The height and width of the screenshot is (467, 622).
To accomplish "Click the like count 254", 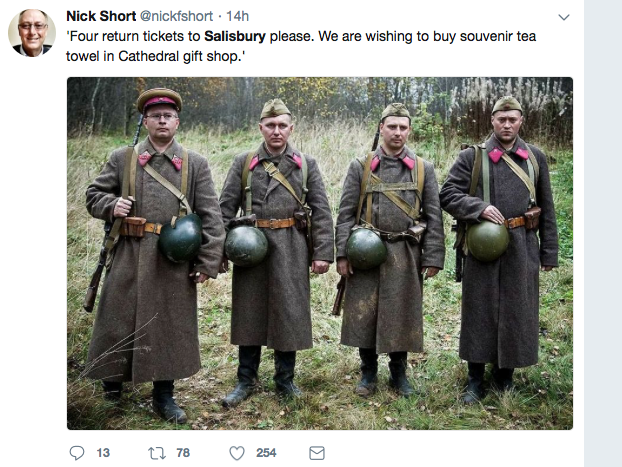I will (266, 453).
